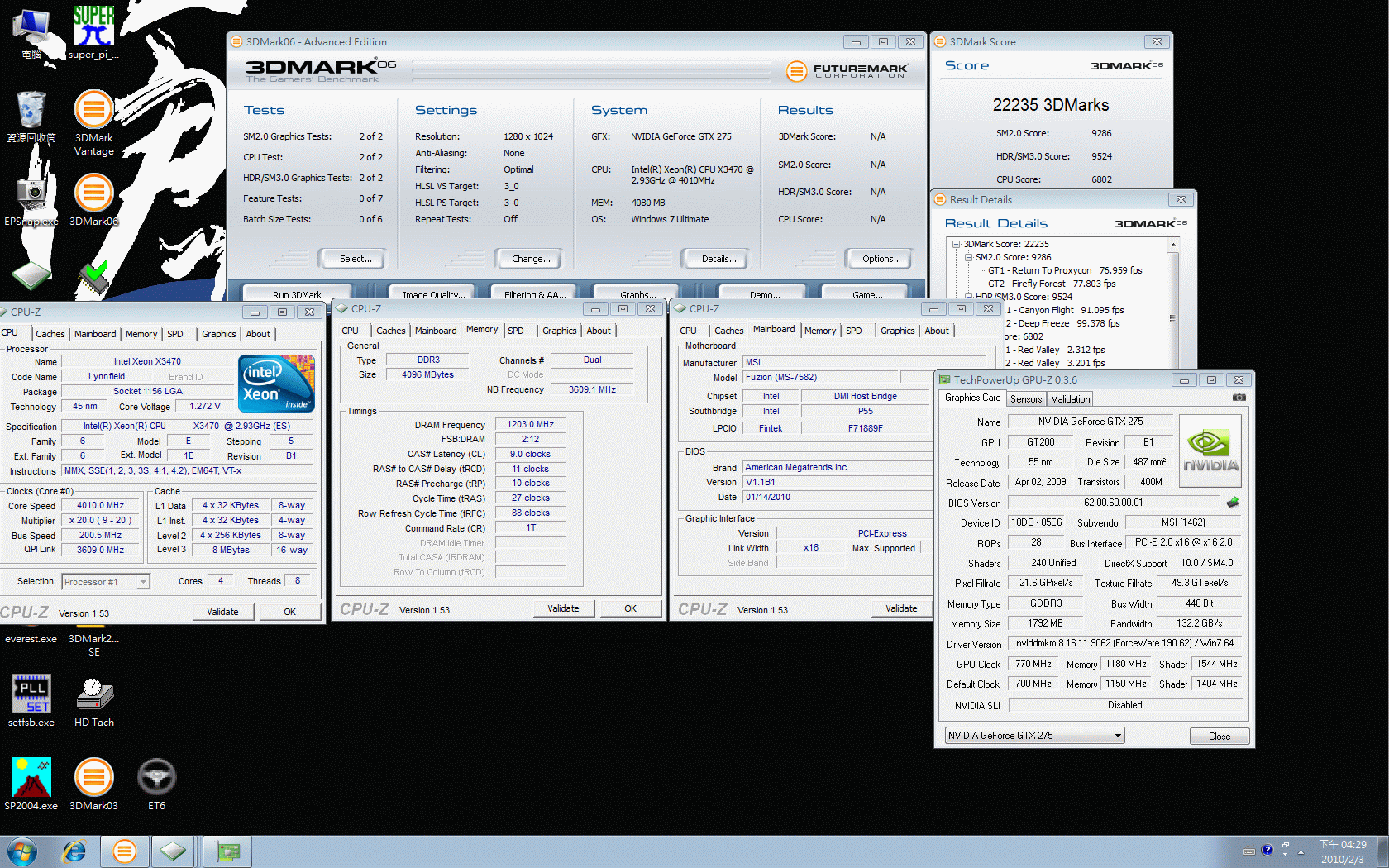The width and height of the screenshot is (1389, 868).
Task: Click the Image Quality... button in 3DMark06
Action: point(433,293)
